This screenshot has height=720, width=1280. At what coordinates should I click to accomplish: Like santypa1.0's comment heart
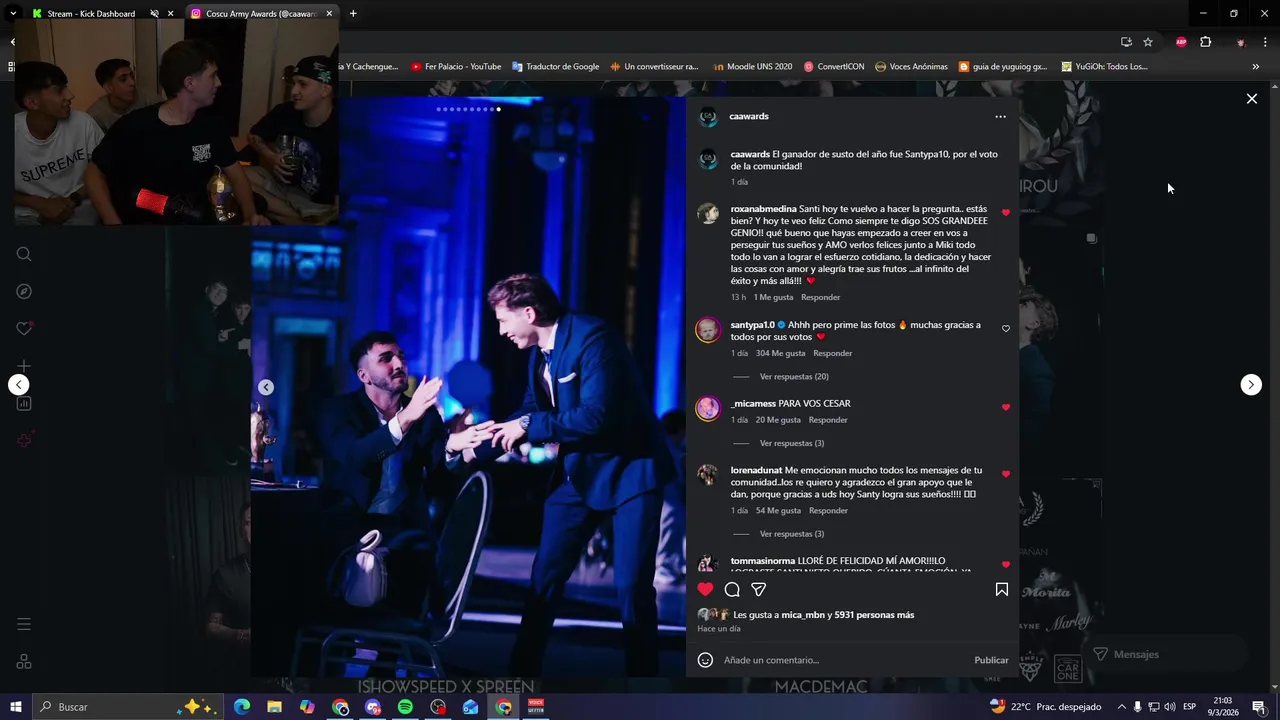[x=1006, y=329]
